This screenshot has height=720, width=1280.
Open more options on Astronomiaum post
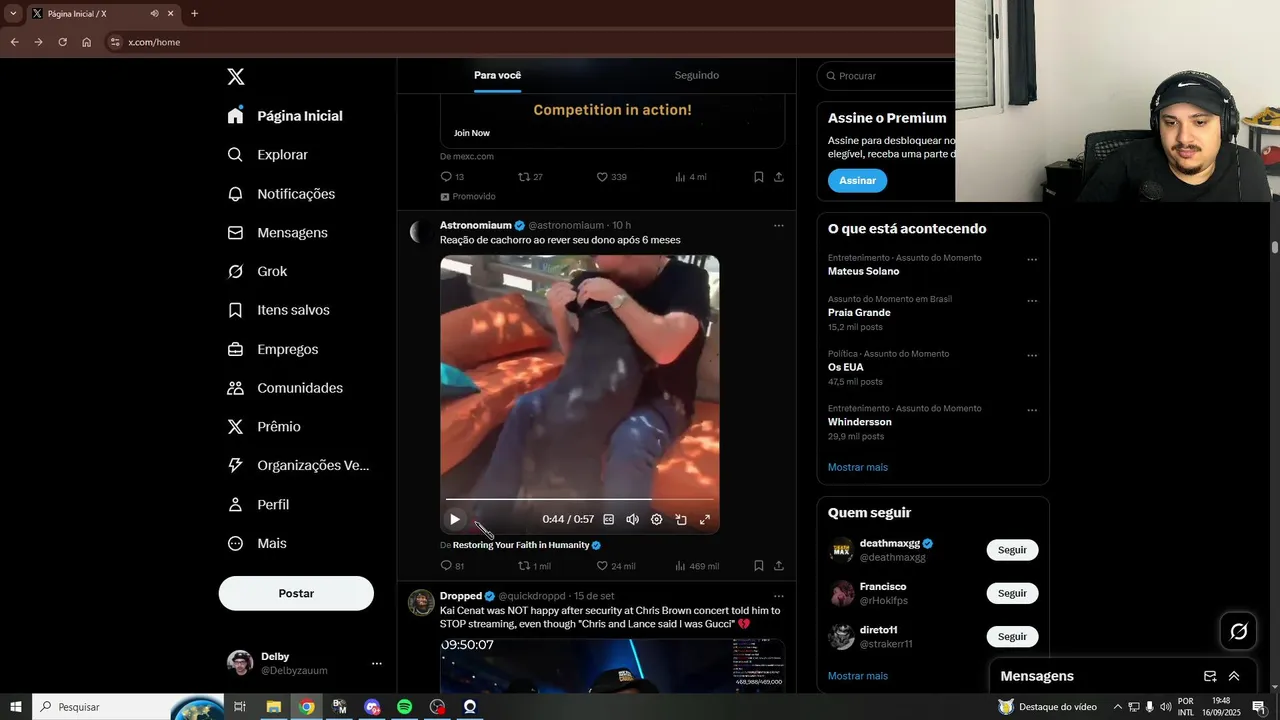(779, 226)
